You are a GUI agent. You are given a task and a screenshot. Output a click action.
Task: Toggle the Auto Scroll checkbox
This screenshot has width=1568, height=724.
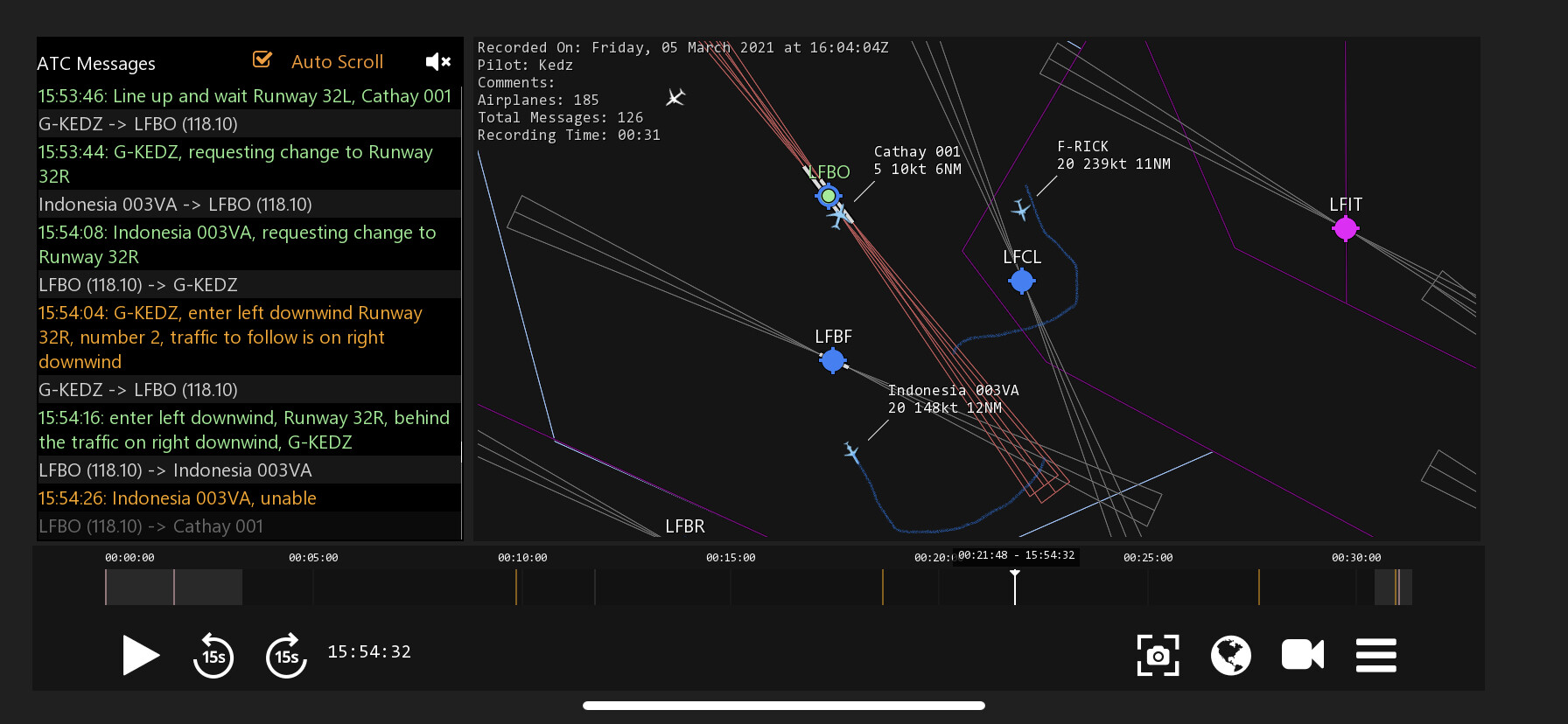[262, 59]
